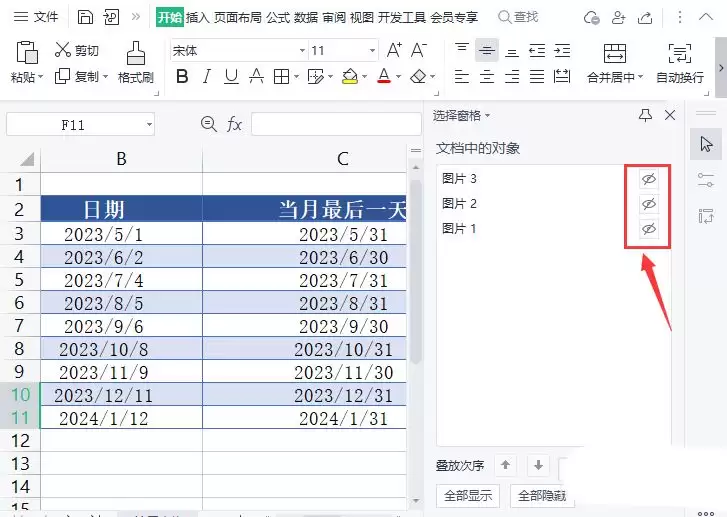
Task: Click the underline U icon
Action: [231, 77]
